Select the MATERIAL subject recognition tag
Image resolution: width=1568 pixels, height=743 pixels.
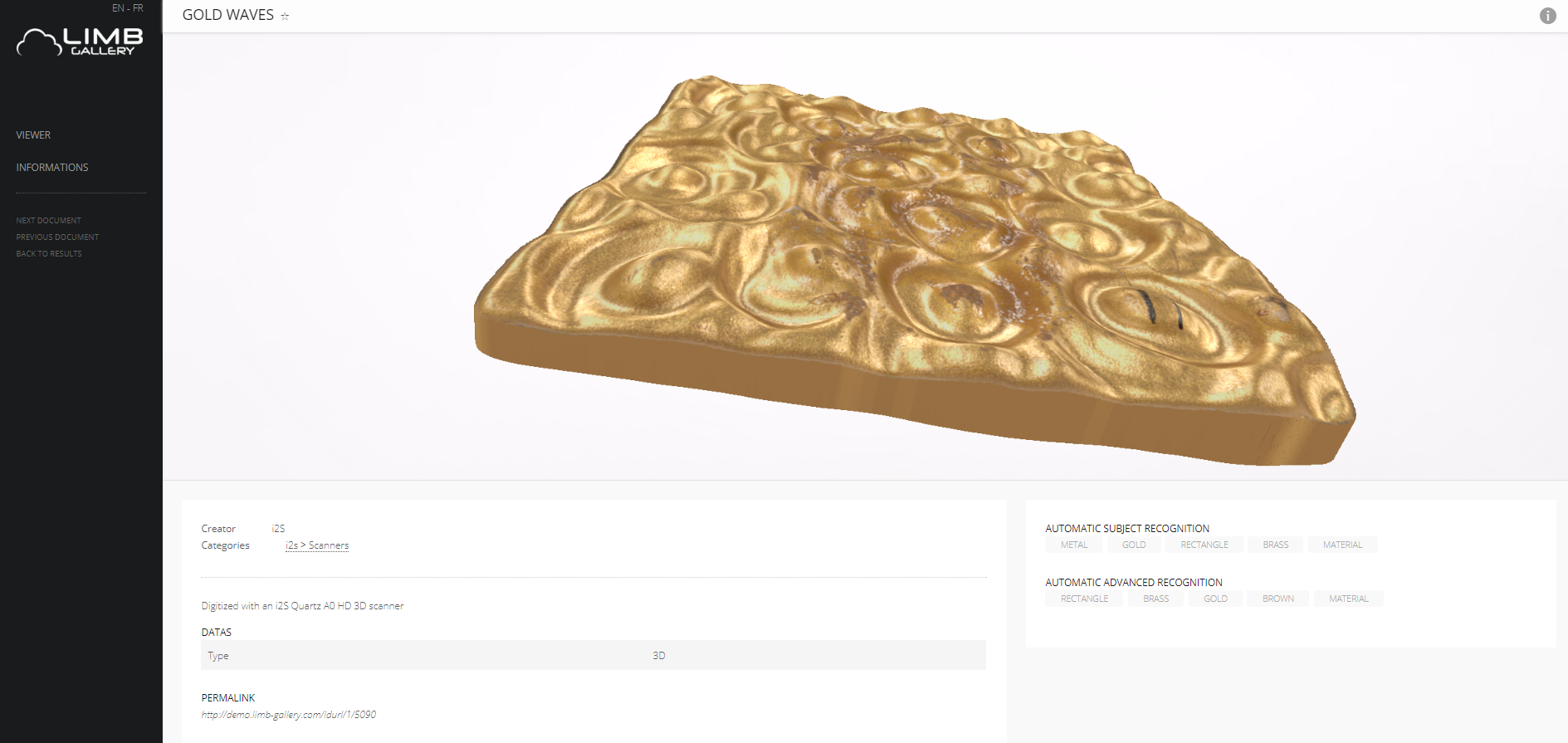pyautogui.click(x=1343, y=545)
